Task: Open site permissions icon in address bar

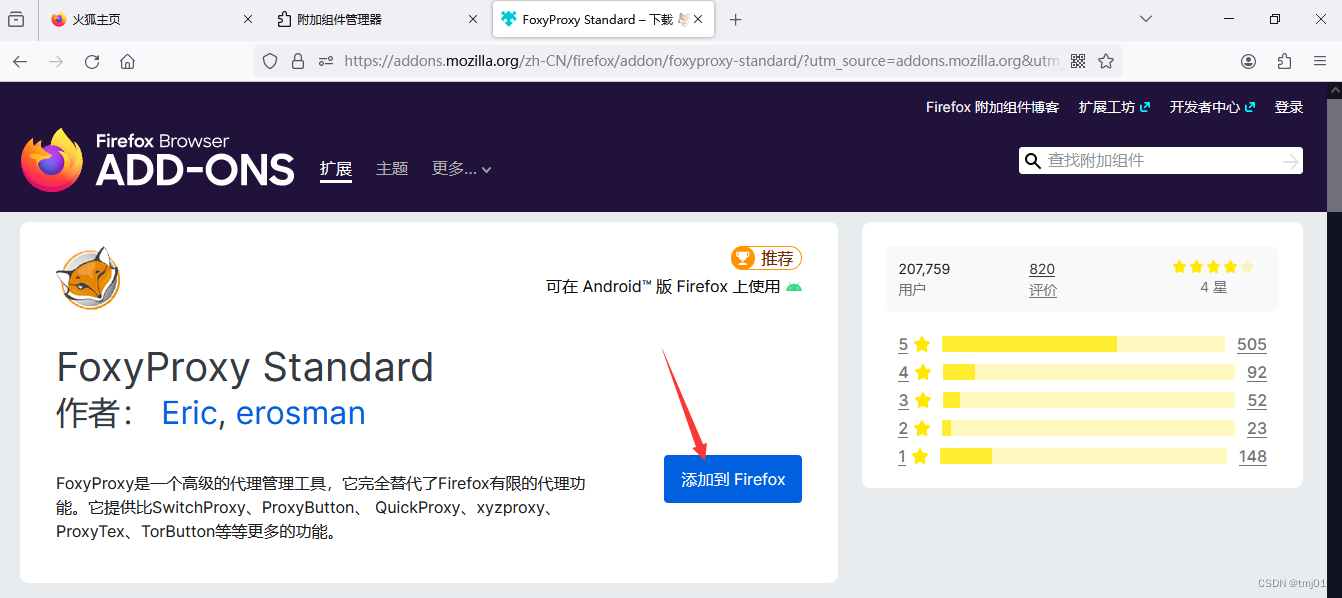Action: (x=325, y=61)
